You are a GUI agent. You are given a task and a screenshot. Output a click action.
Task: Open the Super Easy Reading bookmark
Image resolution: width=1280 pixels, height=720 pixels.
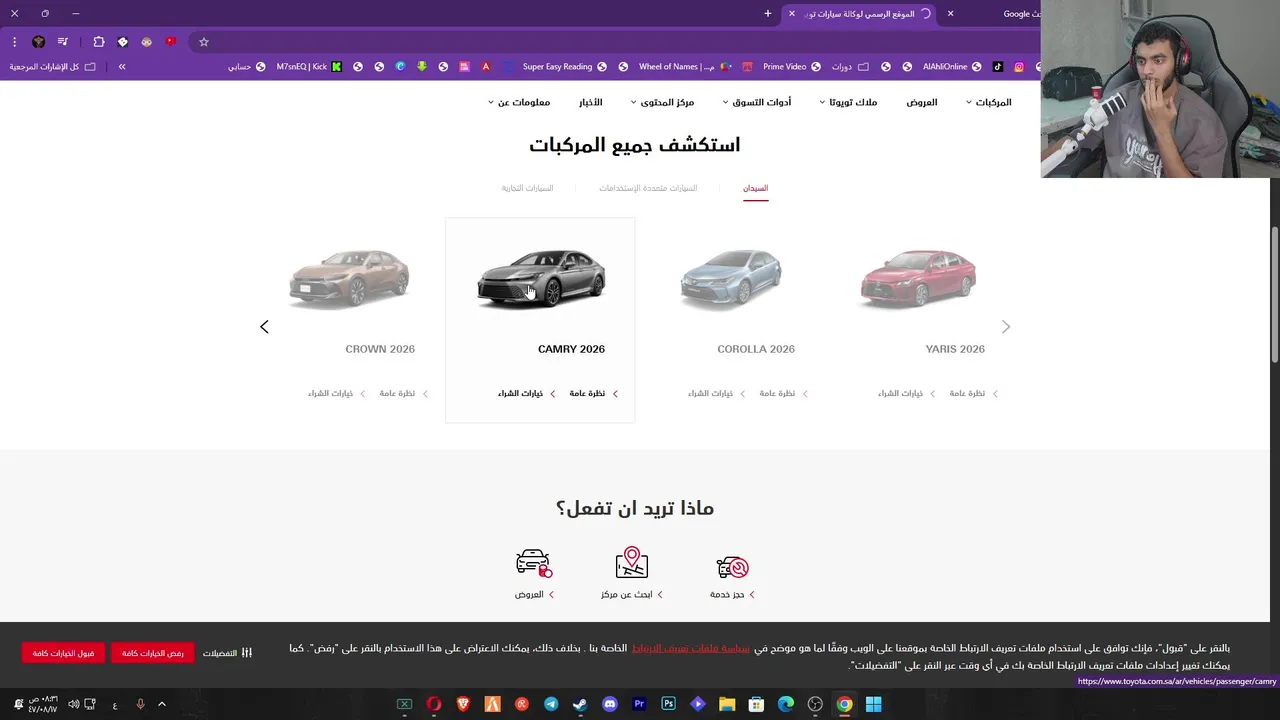click(564, 67)
